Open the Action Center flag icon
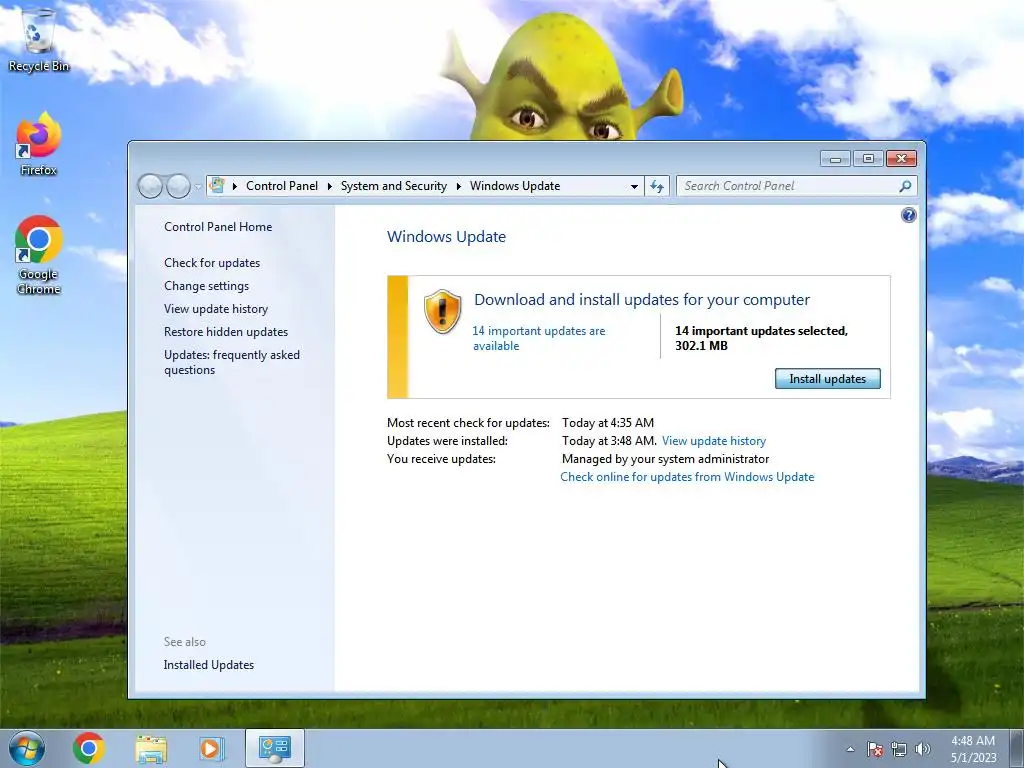Screen dimensions: 1024x768 [x=875, y=749]
